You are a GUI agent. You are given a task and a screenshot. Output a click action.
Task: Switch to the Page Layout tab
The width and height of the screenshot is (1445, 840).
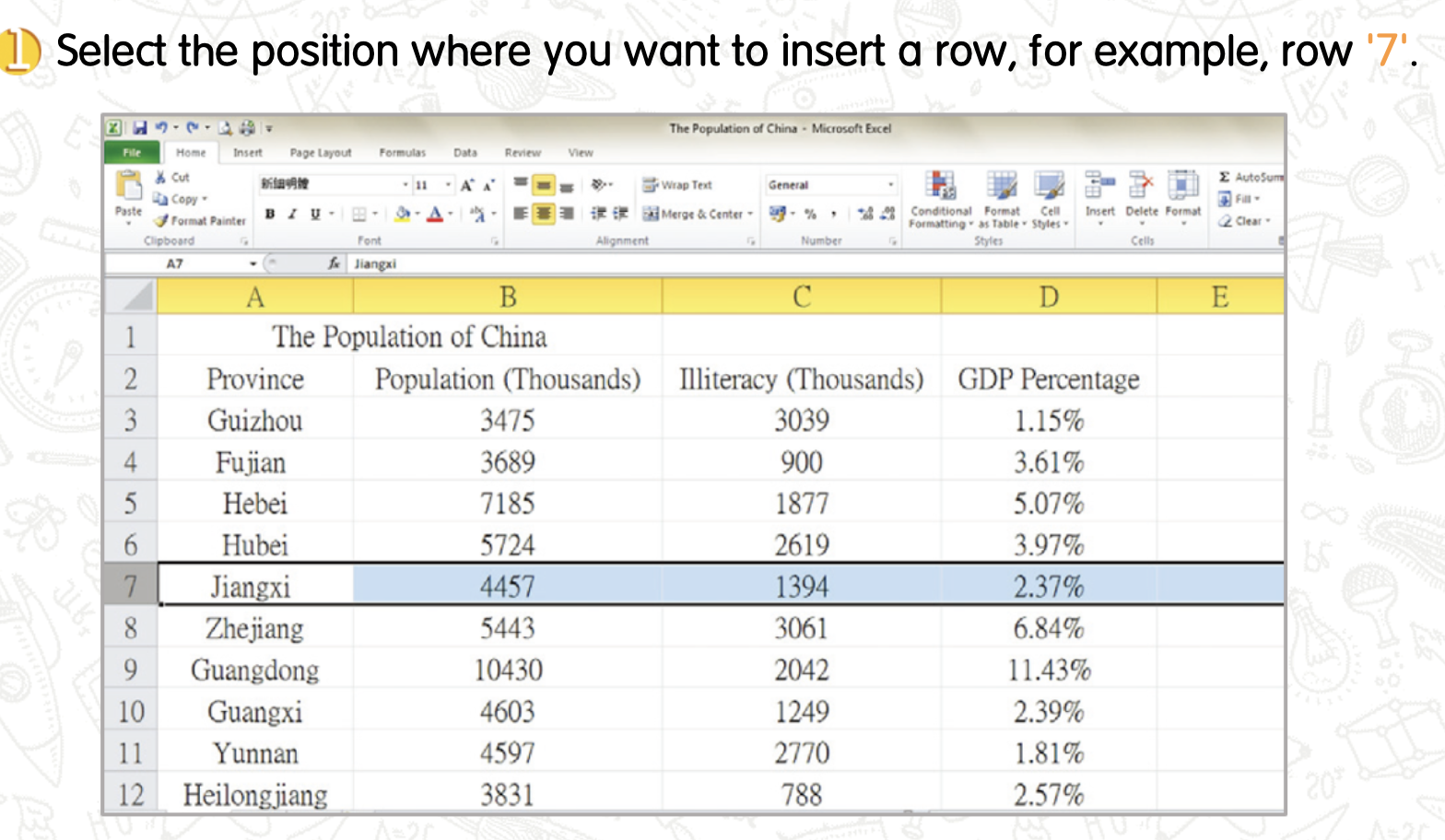tap(320, 153)
